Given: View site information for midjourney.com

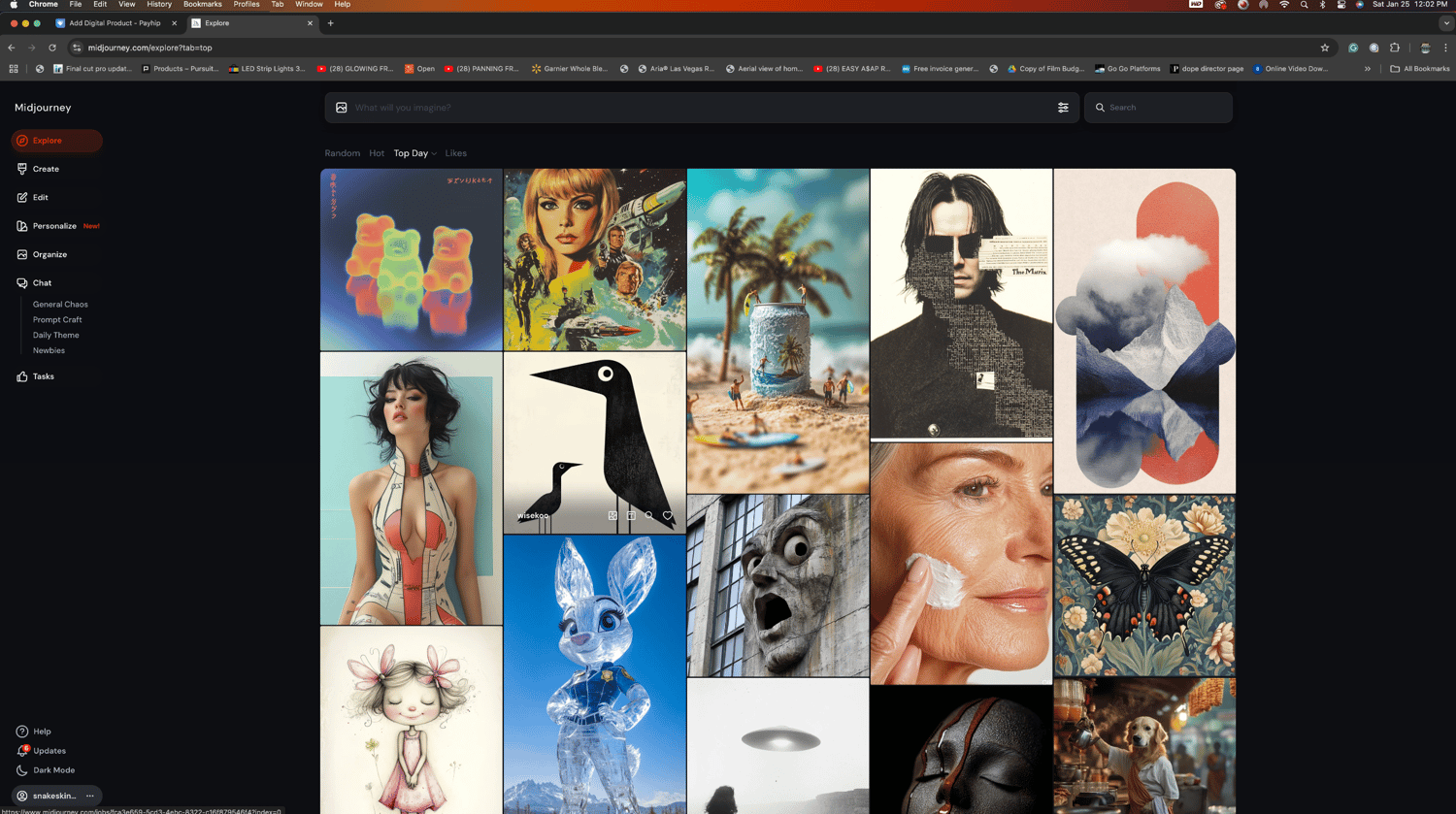Looking at the screenshot, I should coord(77,48).
